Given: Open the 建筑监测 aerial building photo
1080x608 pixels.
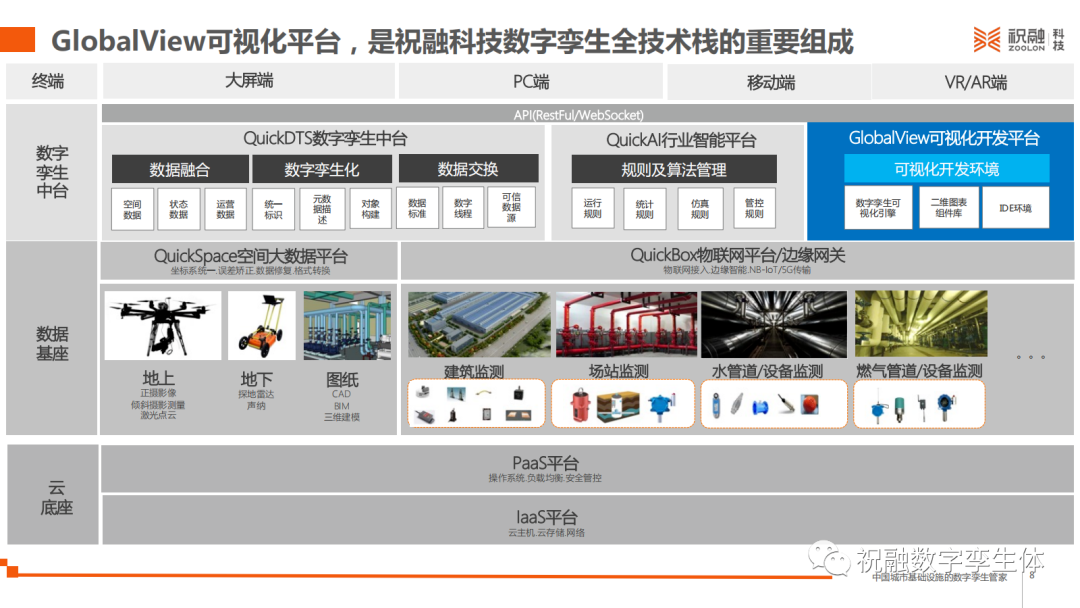Looking at the screenshot, I should 478,325.
